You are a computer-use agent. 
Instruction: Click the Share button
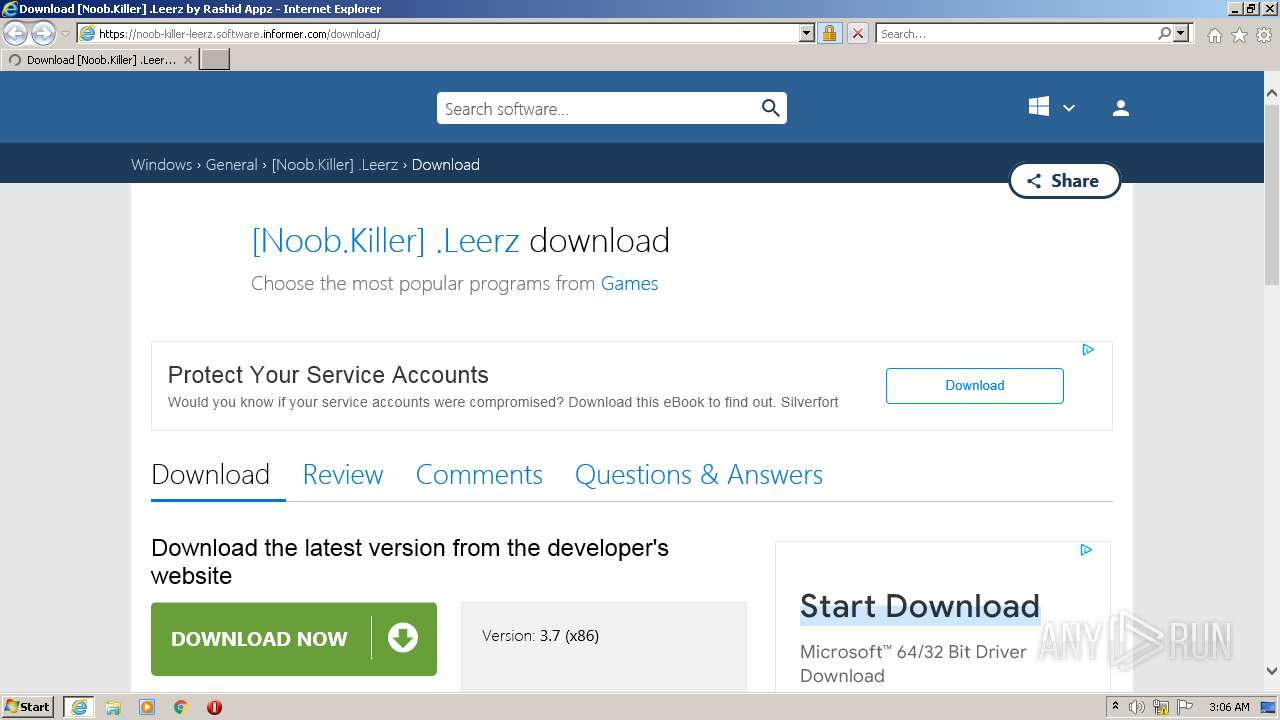click(x=1064, y=181)
